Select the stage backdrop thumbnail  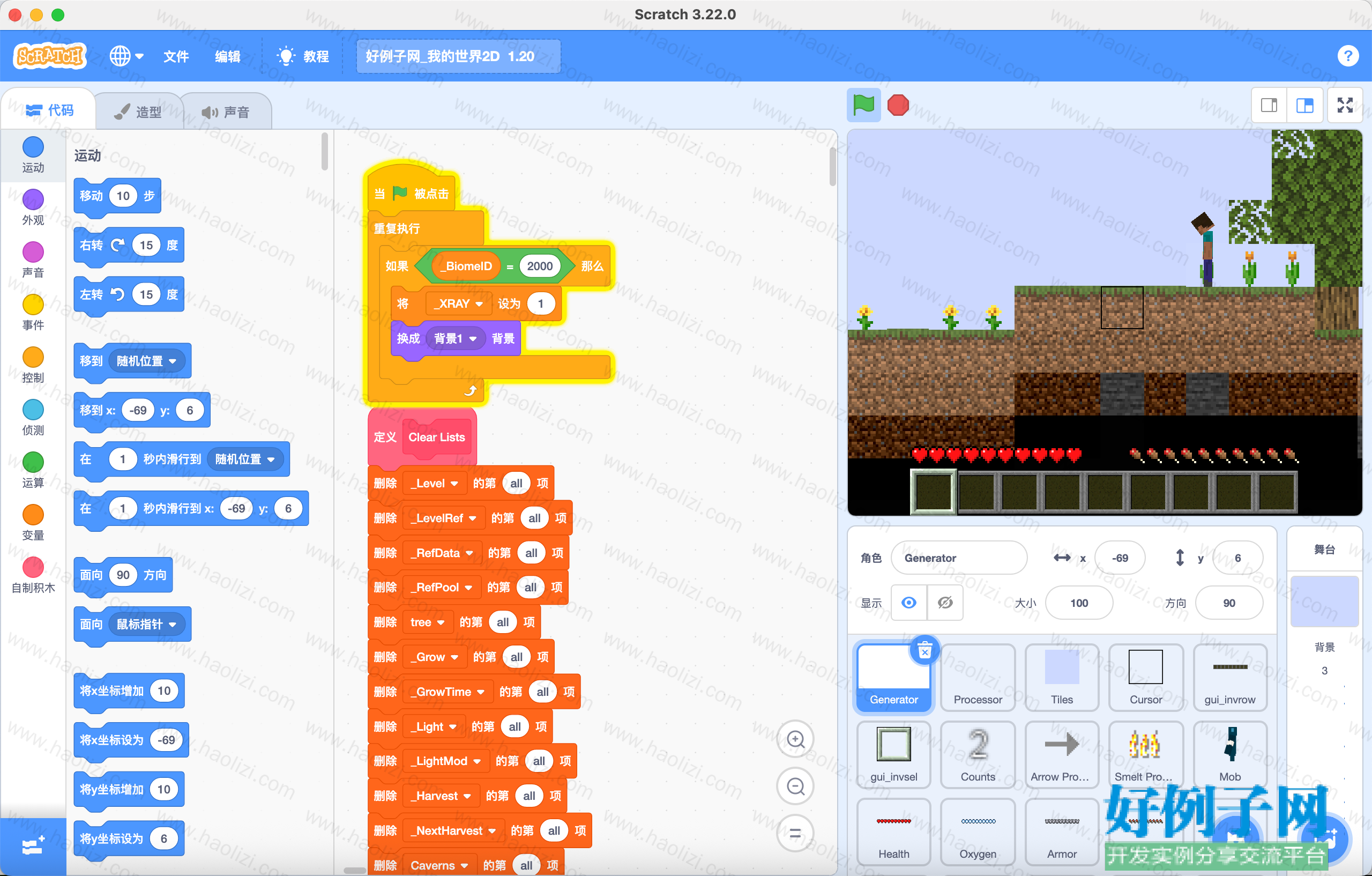tap(1324, 602)
